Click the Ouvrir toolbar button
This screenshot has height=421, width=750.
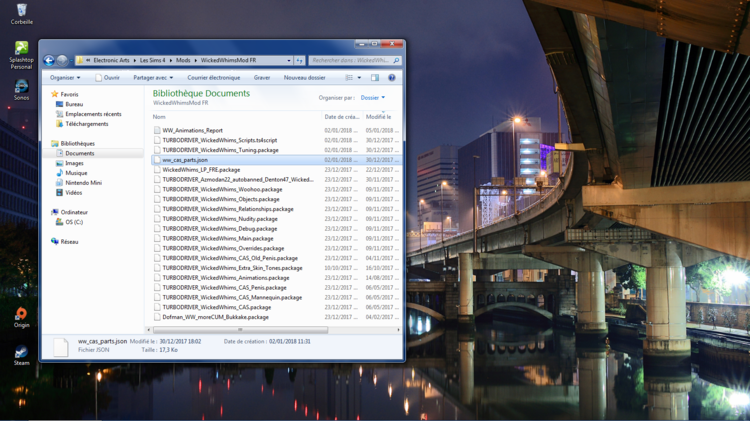[107, 78]
